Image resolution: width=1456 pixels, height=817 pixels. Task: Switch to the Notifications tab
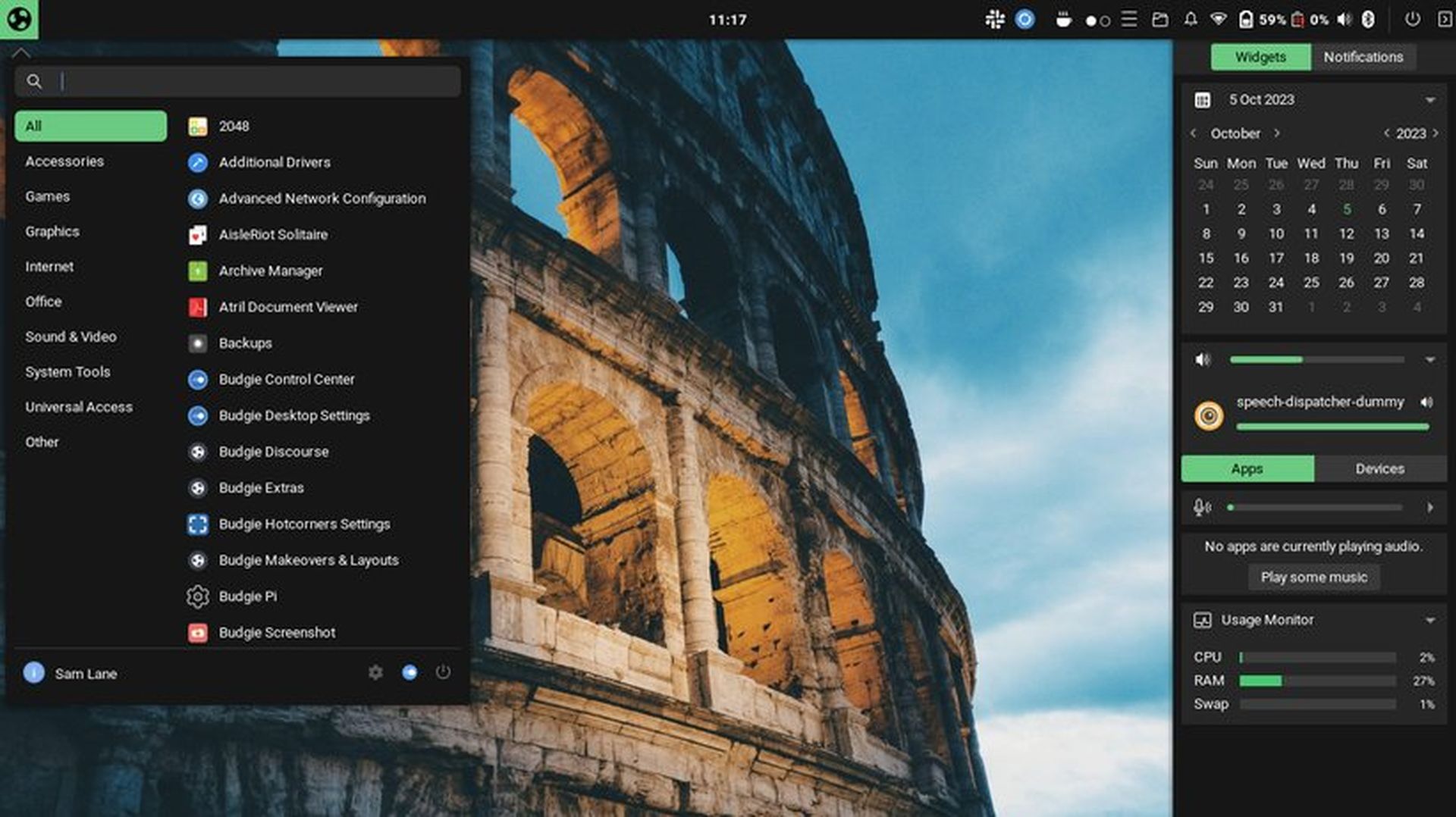pyautogui.click(x=1364, y=56)
